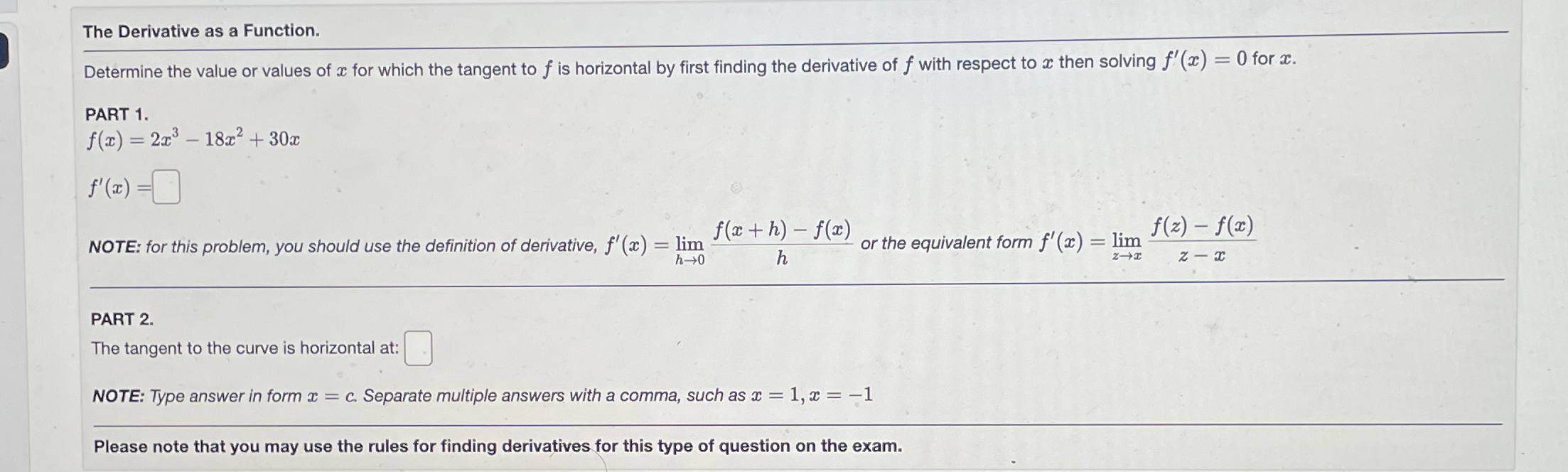The width and height of the screenshot is (1568, 472).
Task: Click the equivalent form text 'or the equivalent form'
Action: pyautogui.click(x=945, y=243)
